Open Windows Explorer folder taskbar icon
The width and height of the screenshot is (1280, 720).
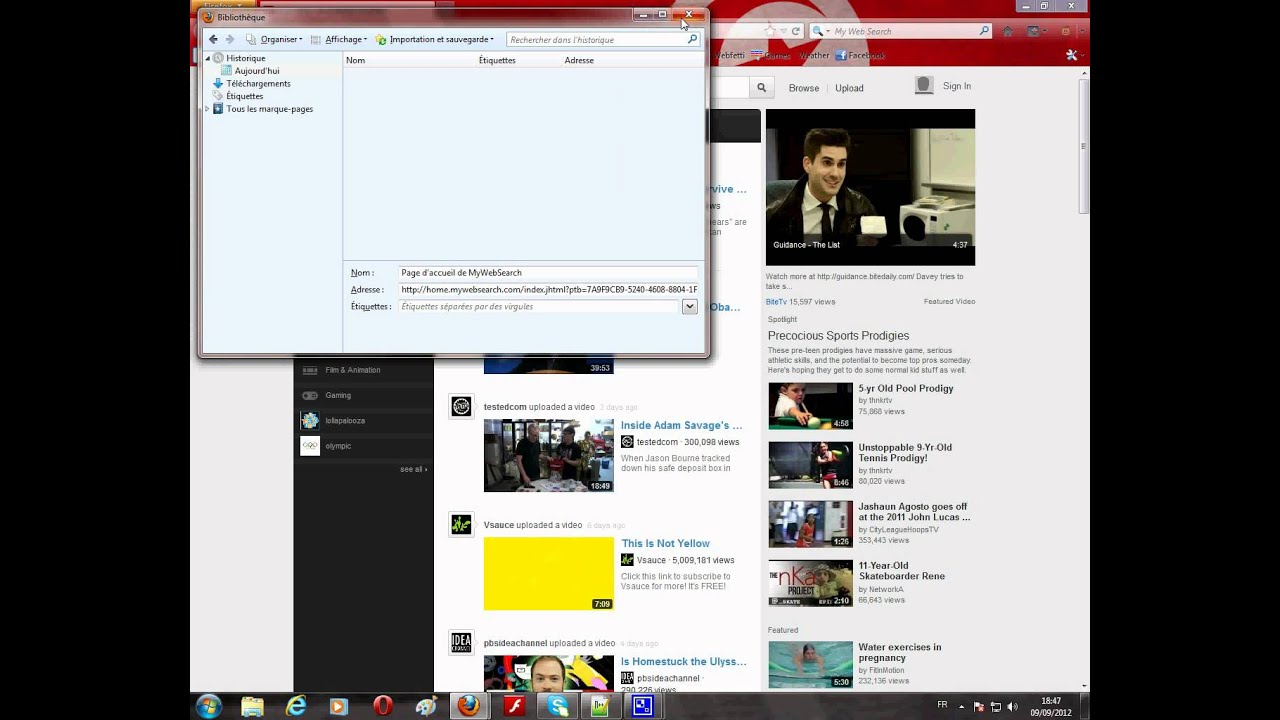coord(252,706)
